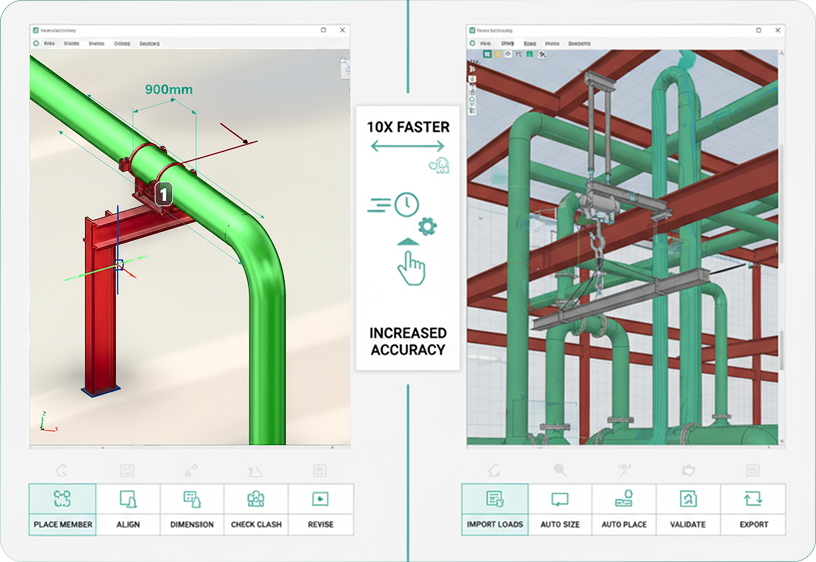Screen dimensions: 816x562
Task: Open first menu in left window menu bar
Action: coord(49,44)
